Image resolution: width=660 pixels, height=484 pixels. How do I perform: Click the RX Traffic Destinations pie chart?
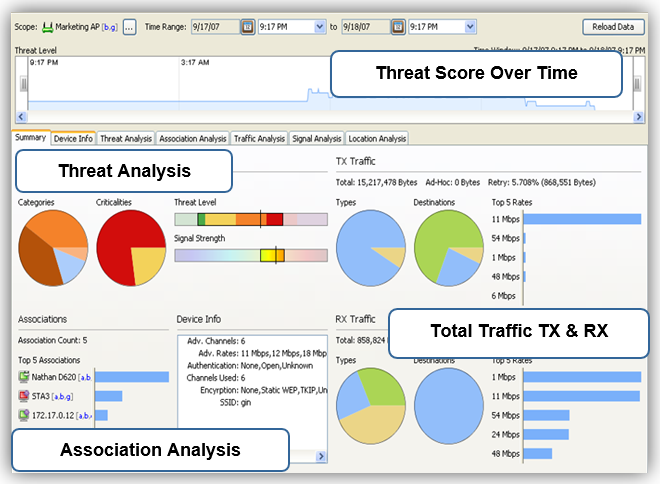pos(449,406)
